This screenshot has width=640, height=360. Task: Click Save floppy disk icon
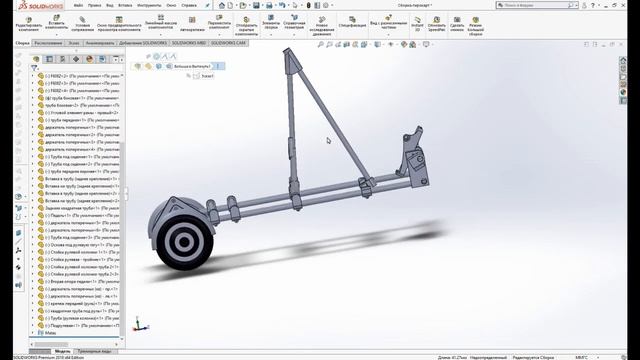[x=256, y=5]
